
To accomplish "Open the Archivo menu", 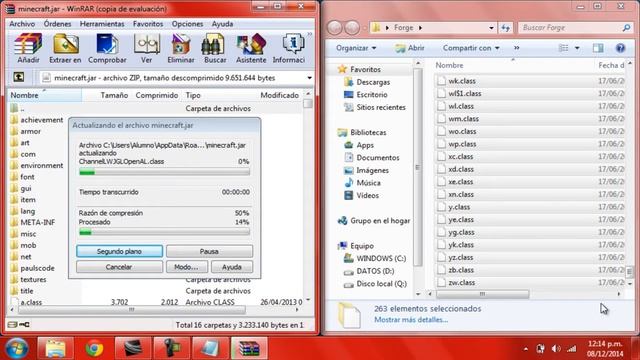I will coord(22,24).
